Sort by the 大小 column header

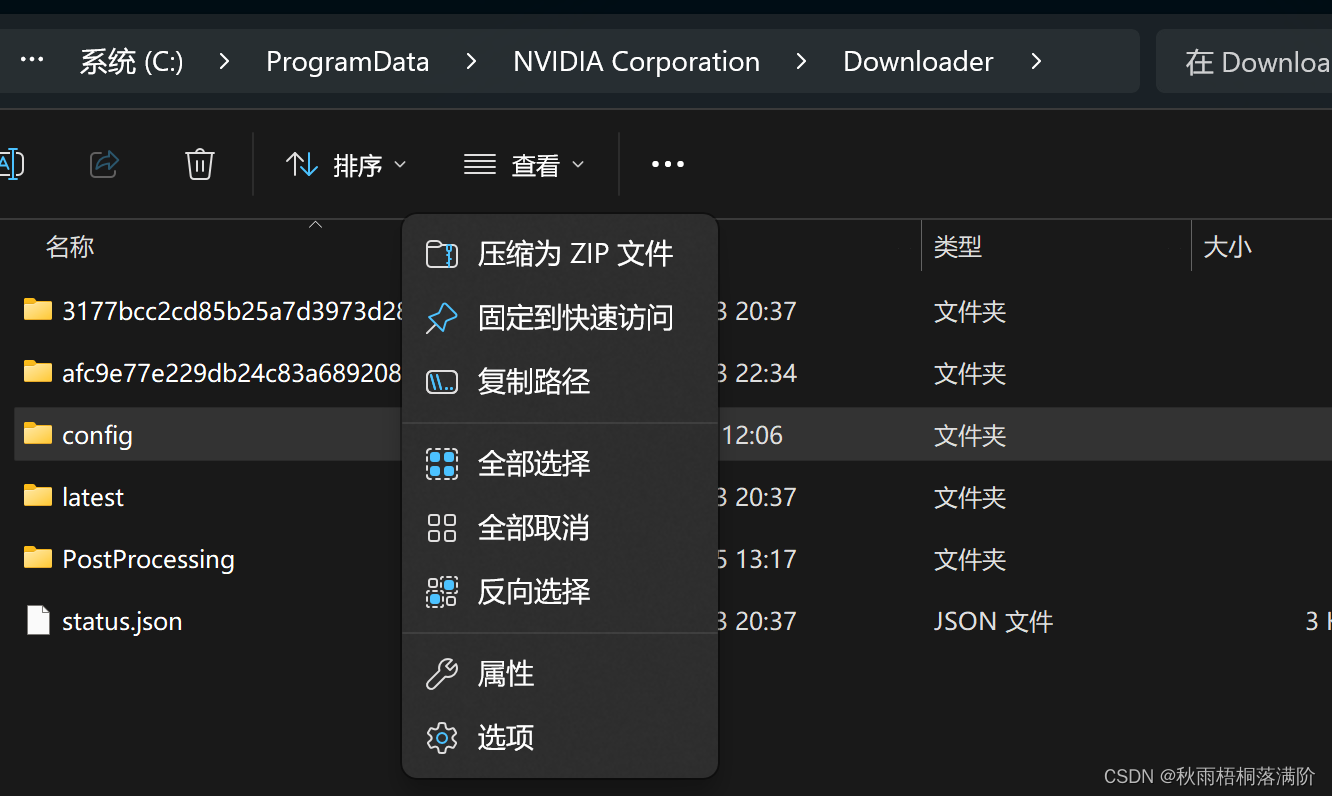click(1227, 247)
